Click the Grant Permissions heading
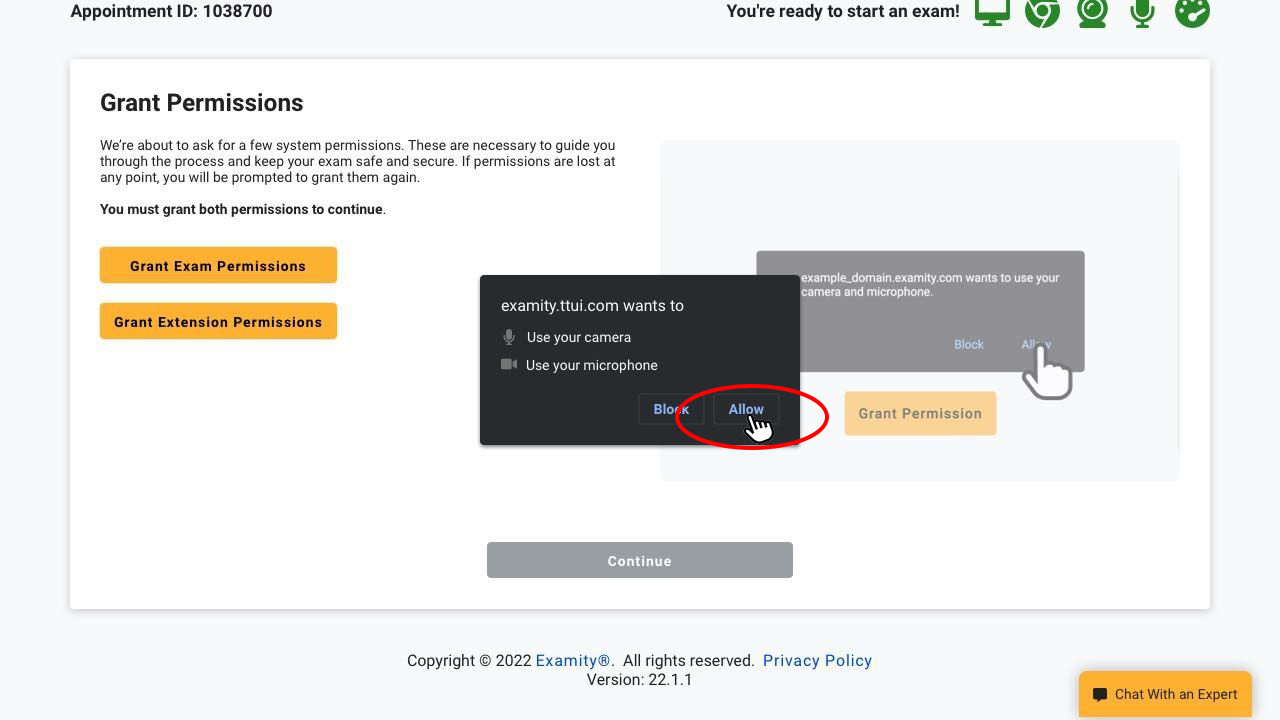The width and height of the screenshot is (1280, 720). click(201, 103)
